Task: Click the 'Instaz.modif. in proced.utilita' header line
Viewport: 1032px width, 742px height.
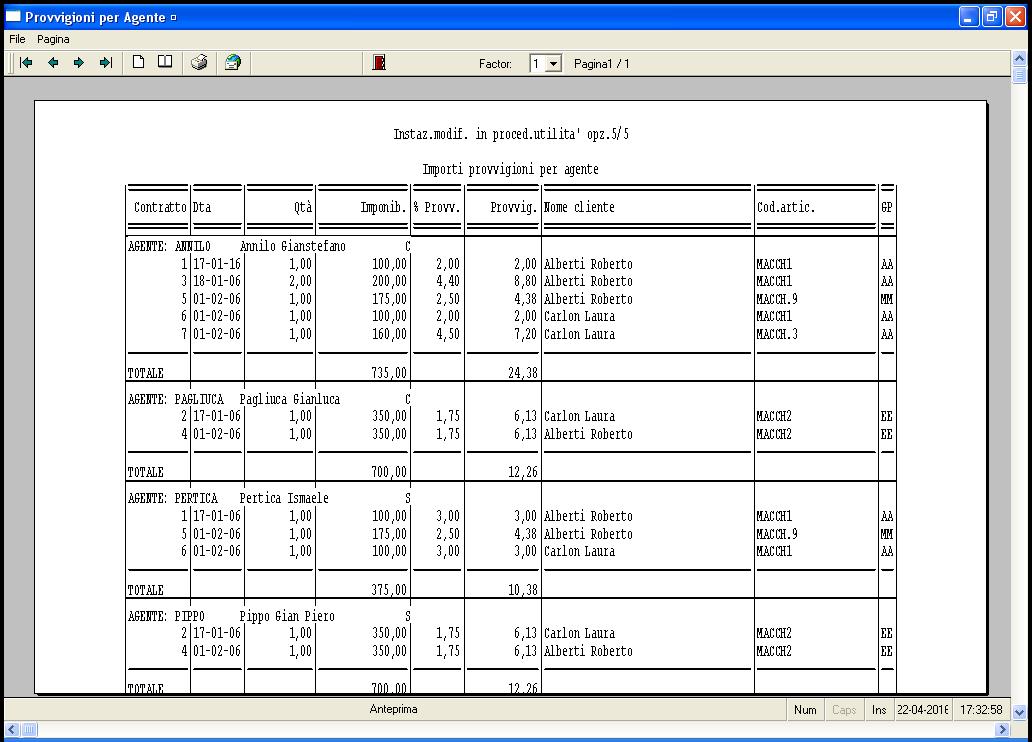Action: [511, 134]
